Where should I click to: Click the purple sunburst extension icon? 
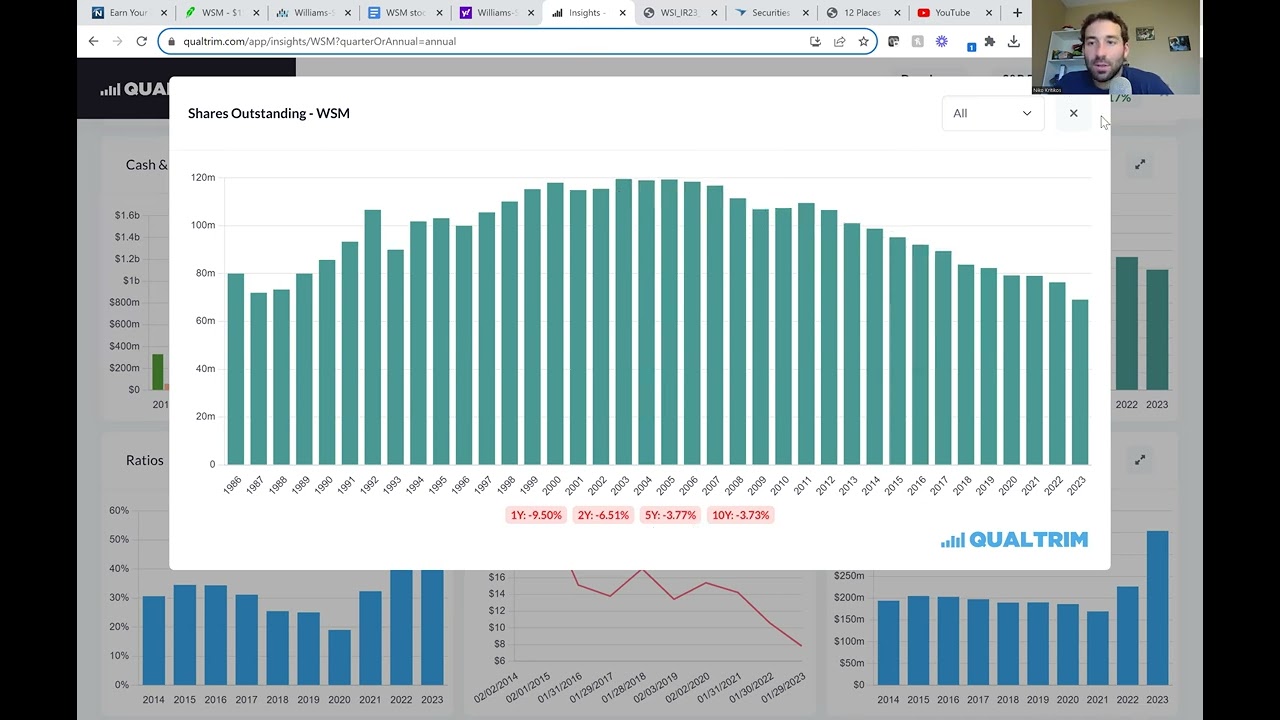click(x=941, y=41)
